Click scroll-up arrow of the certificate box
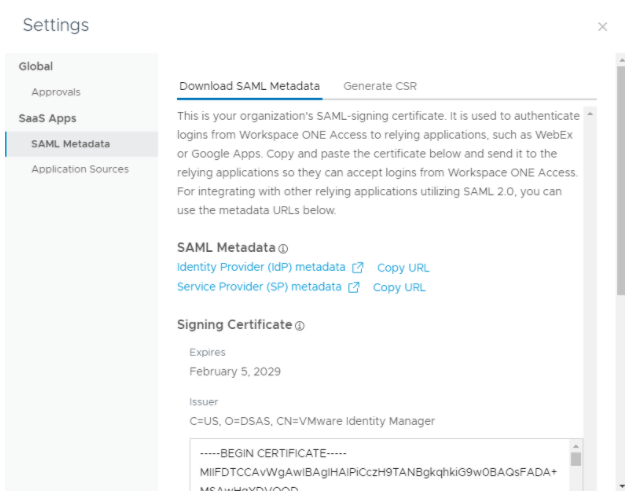637x499 pixels. pos(575,445)
